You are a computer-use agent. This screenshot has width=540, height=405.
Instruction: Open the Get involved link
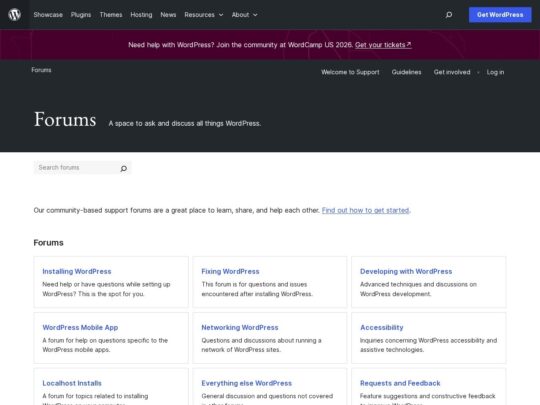(452, 72)
